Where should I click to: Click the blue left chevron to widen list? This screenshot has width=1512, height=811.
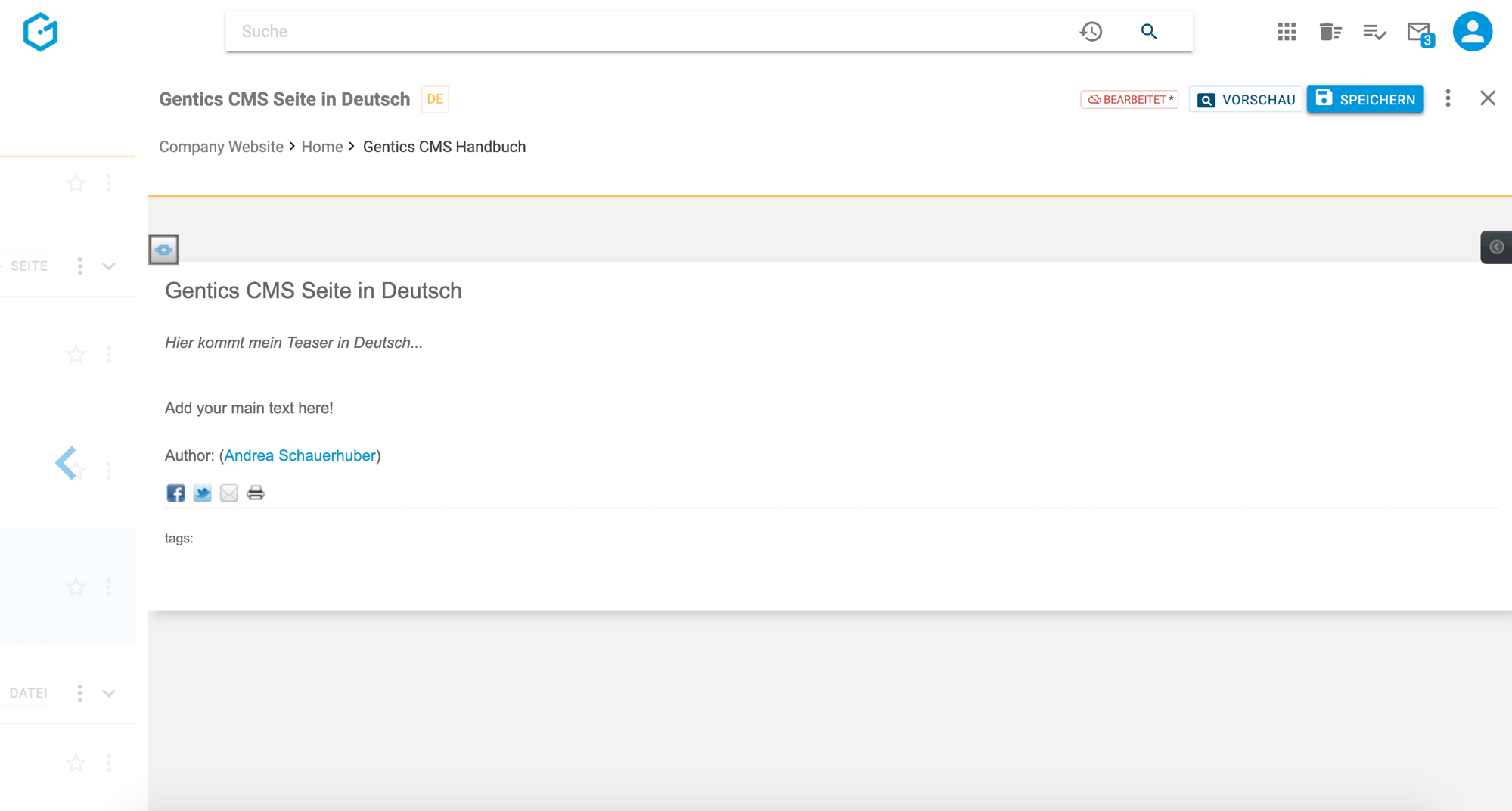pos(65,462)
